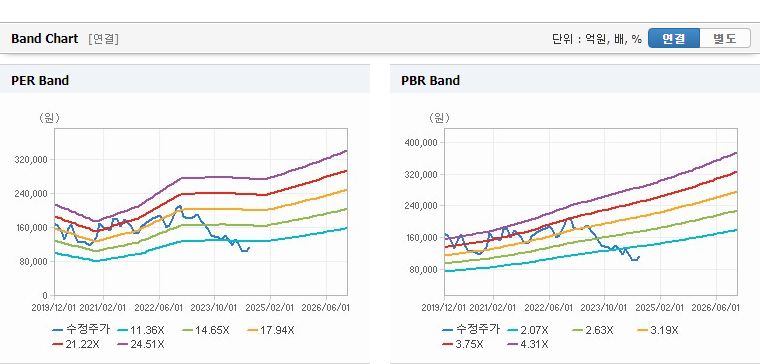Toggle 3.75X legend entry in PBR Band

(x=463, y=344)
